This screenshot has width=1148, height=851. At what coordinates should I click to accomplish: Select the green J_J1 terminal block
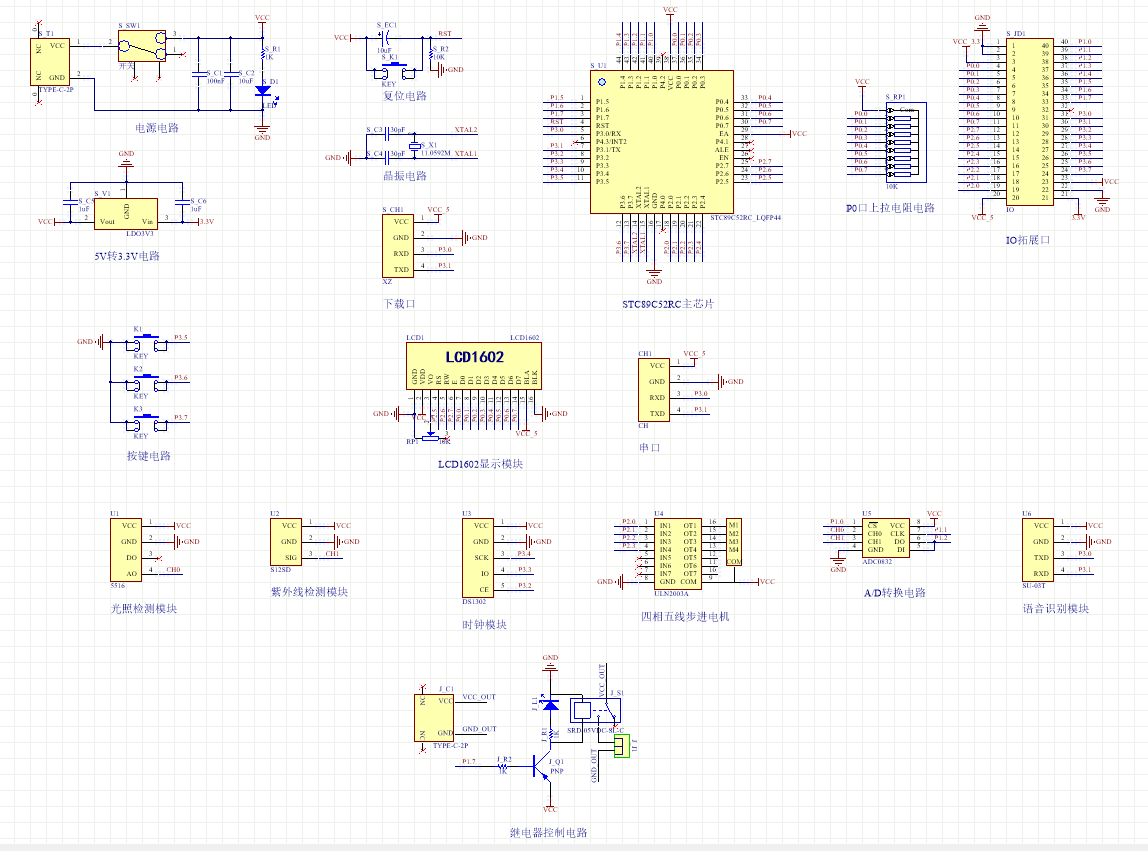tap(621, 746)
